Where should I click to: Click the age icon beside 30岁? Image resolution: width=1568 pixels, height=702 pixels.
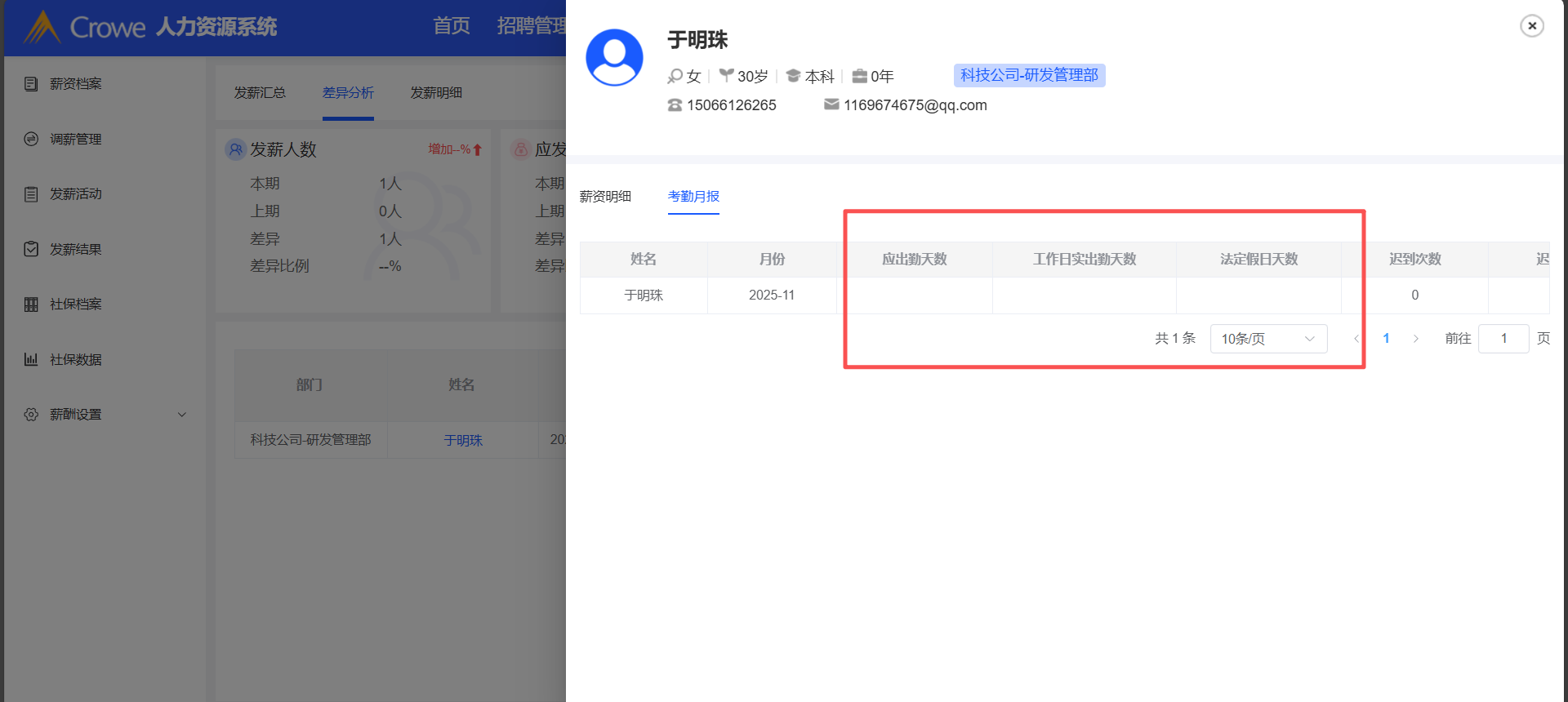coord(726,75)
